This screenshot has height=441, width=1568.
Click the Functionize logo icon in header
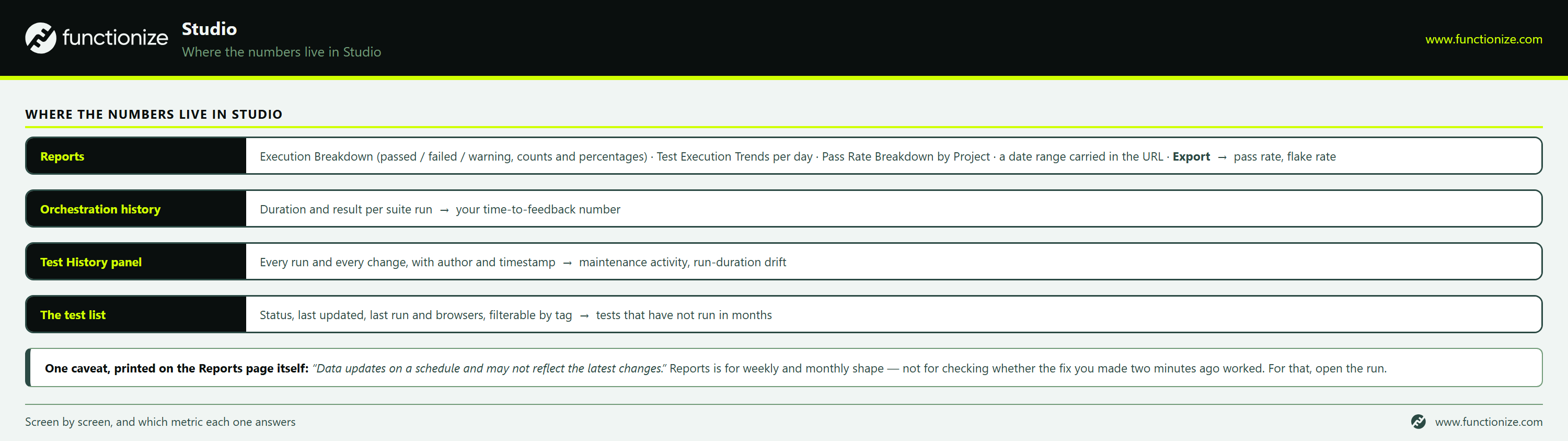(x=41, y=38)
